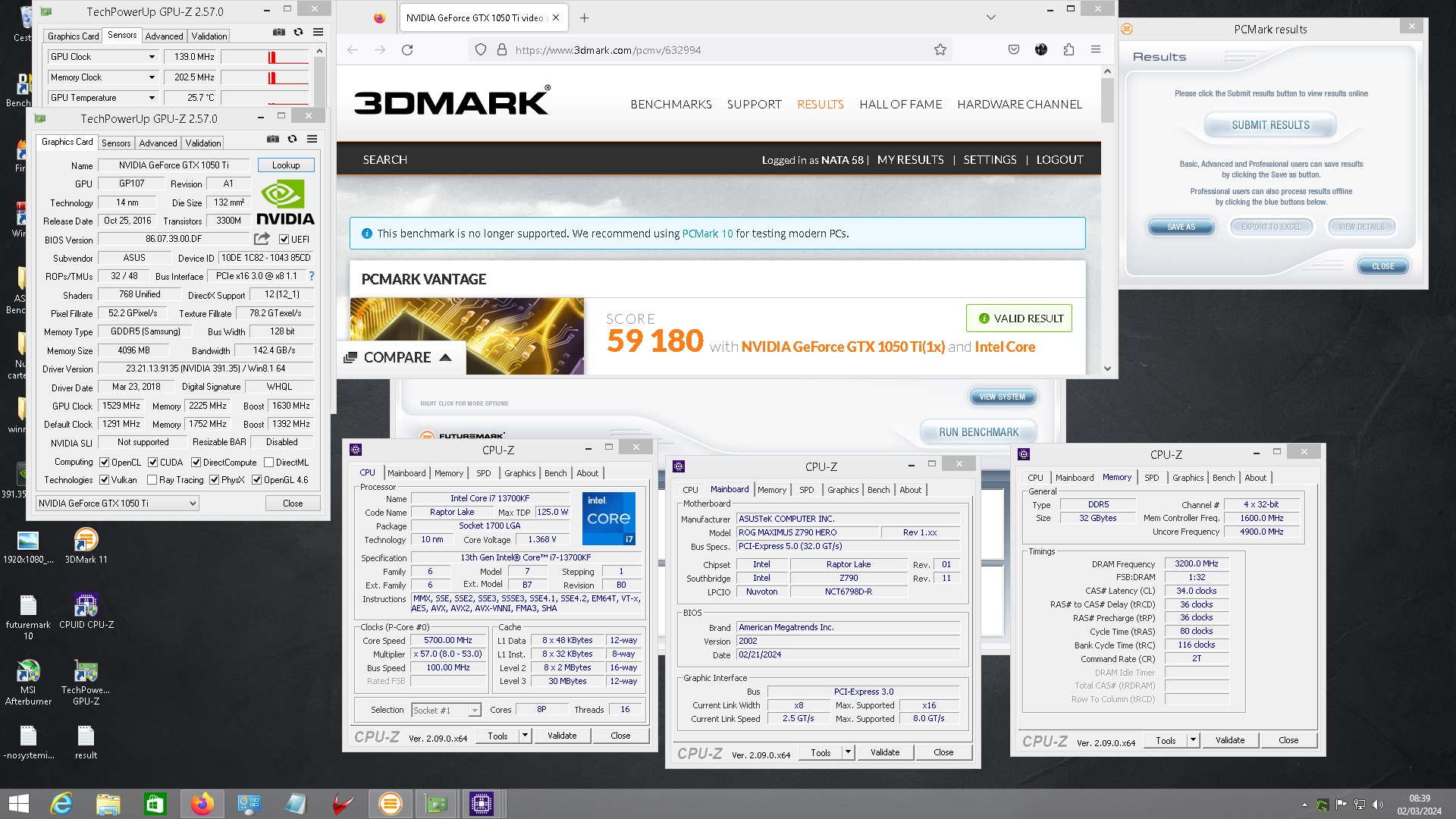Image resolution: width=1456 pixels, height=819 pixels.
Task: Open MSI Afterburner desktop shortcut
Action: tap(28, 682)
